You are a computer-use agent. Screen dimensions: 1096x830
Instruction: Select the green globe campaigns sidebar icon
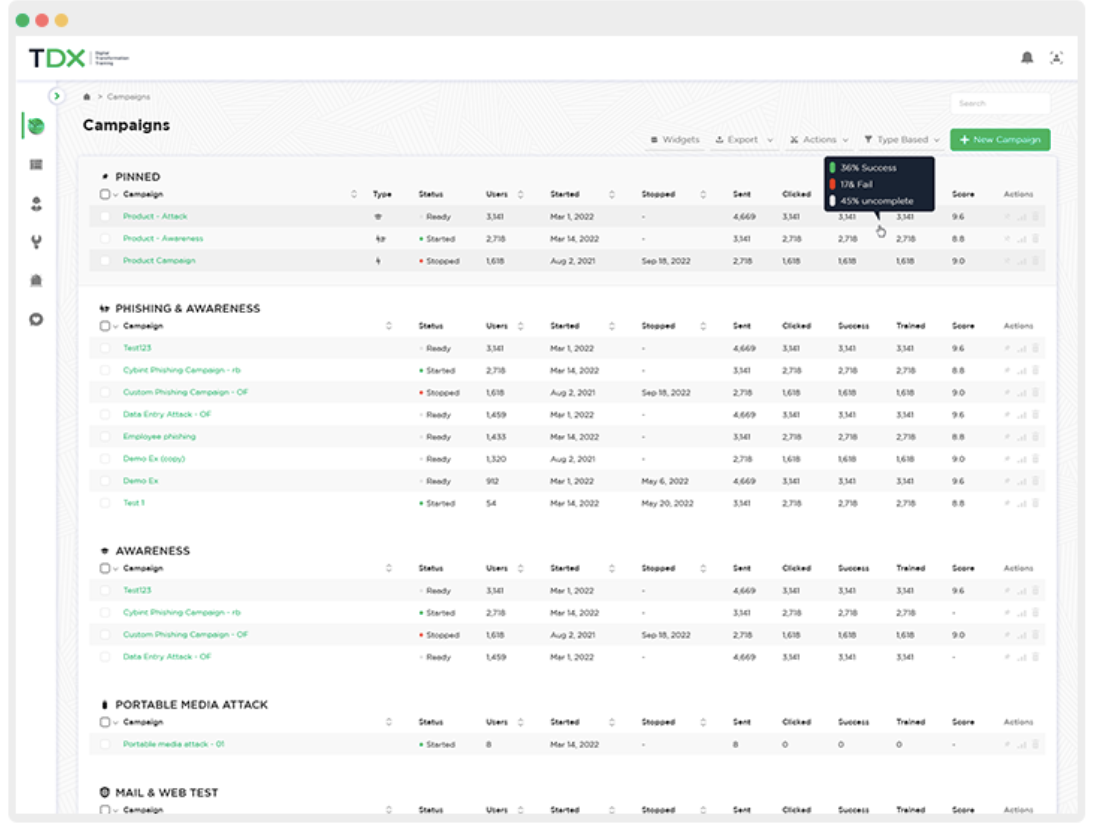coord(36,126)
